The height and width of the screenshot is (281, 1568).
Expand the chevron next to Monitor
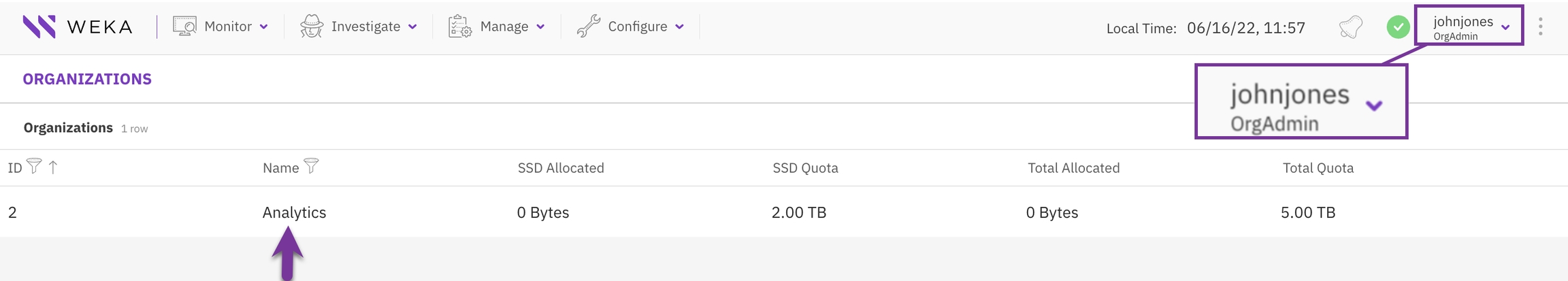[x=264, y=27]
